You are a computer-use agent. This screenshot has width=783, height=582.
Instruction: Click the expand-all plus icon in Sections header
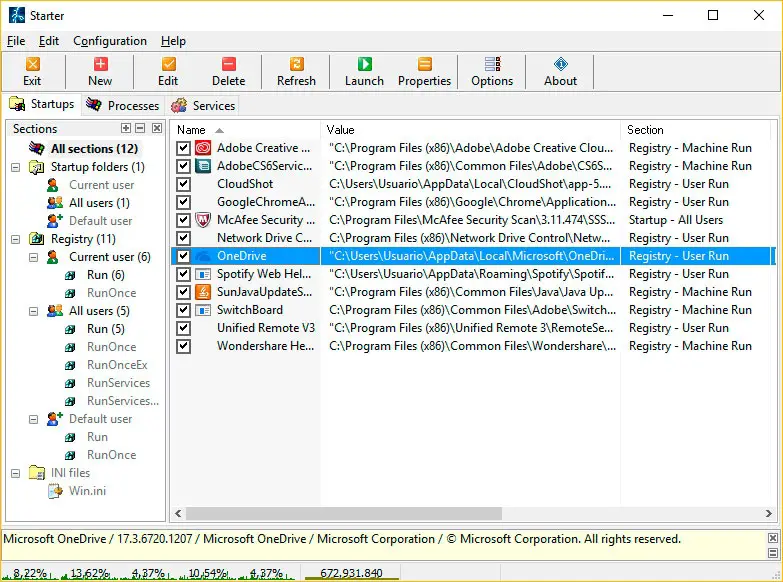pyautogui.click(x=126, y=128)
